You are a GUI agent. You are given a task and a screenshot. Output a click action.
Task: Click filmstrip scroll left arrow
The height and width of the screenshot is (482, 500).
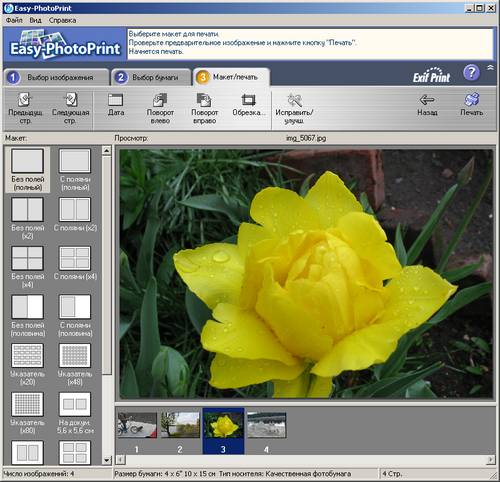[x=120, y=460]
